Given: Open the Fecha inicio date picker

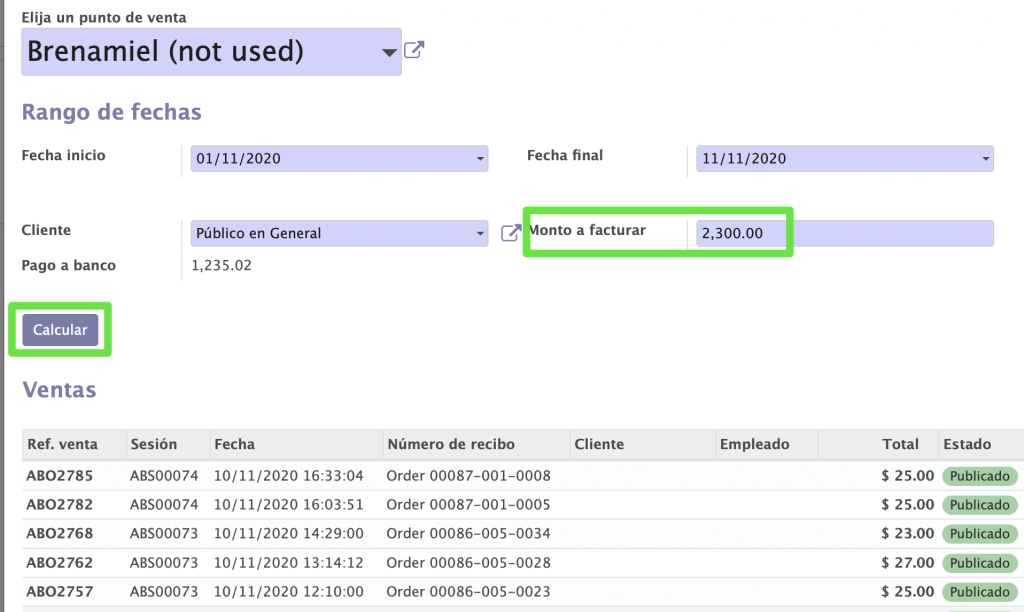Looking at the screenshot, I should (x=339, y=159).
